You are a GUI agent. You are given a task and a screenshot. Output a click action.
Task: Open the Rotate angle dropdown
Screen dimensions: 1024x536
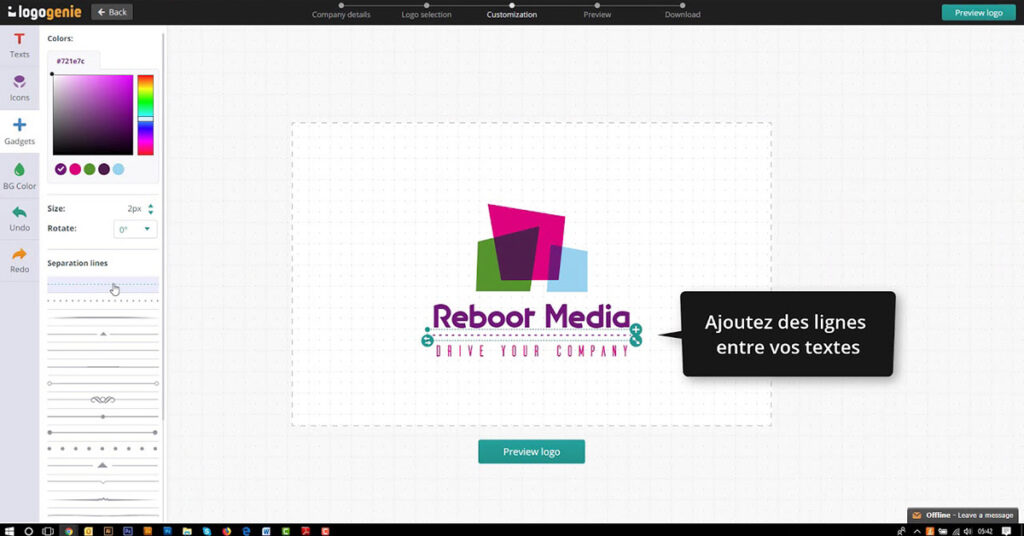[x=135, y=229]
